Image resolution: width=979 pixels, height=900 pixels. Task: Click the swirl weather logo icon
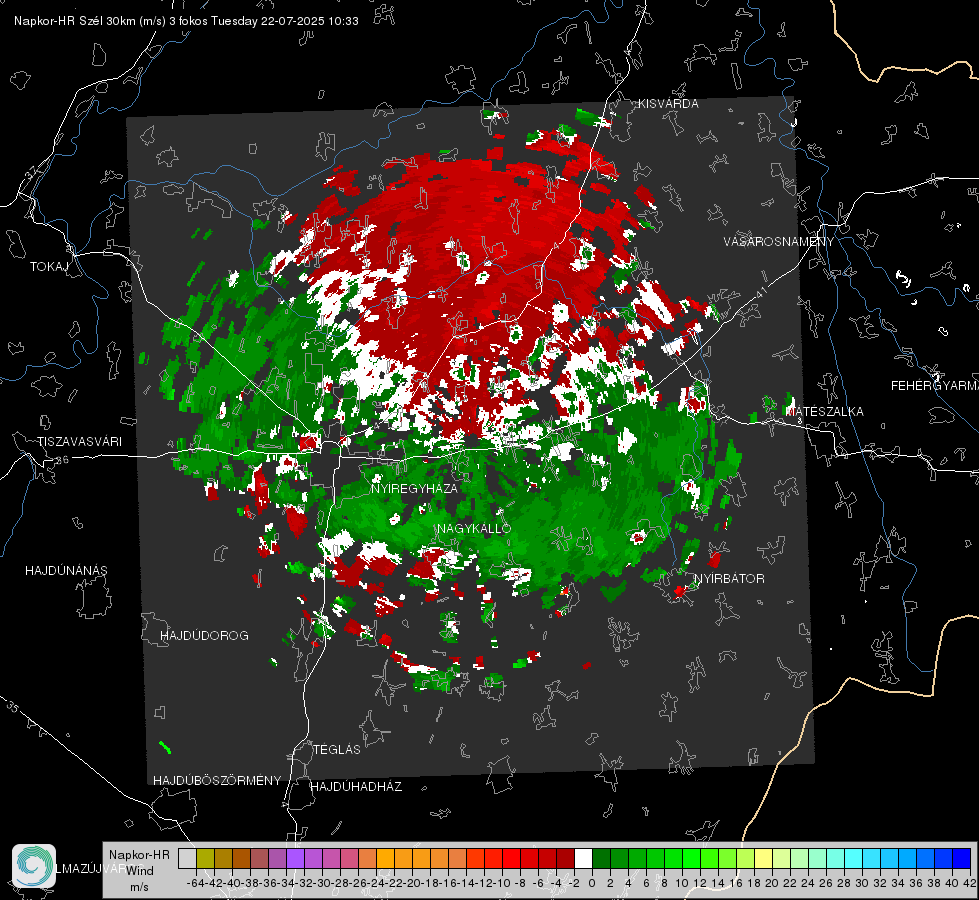click(34, 866)
